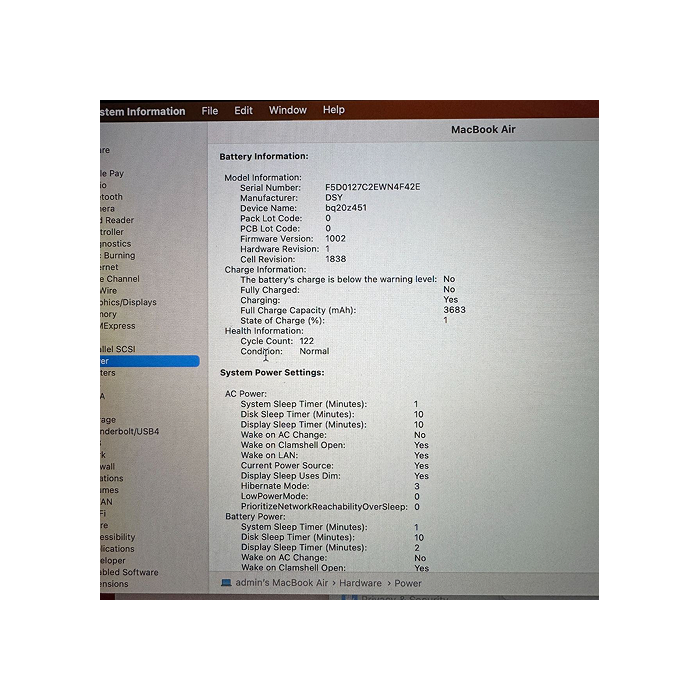Click condition value Normal
The image size is (700, 700).
314,351
